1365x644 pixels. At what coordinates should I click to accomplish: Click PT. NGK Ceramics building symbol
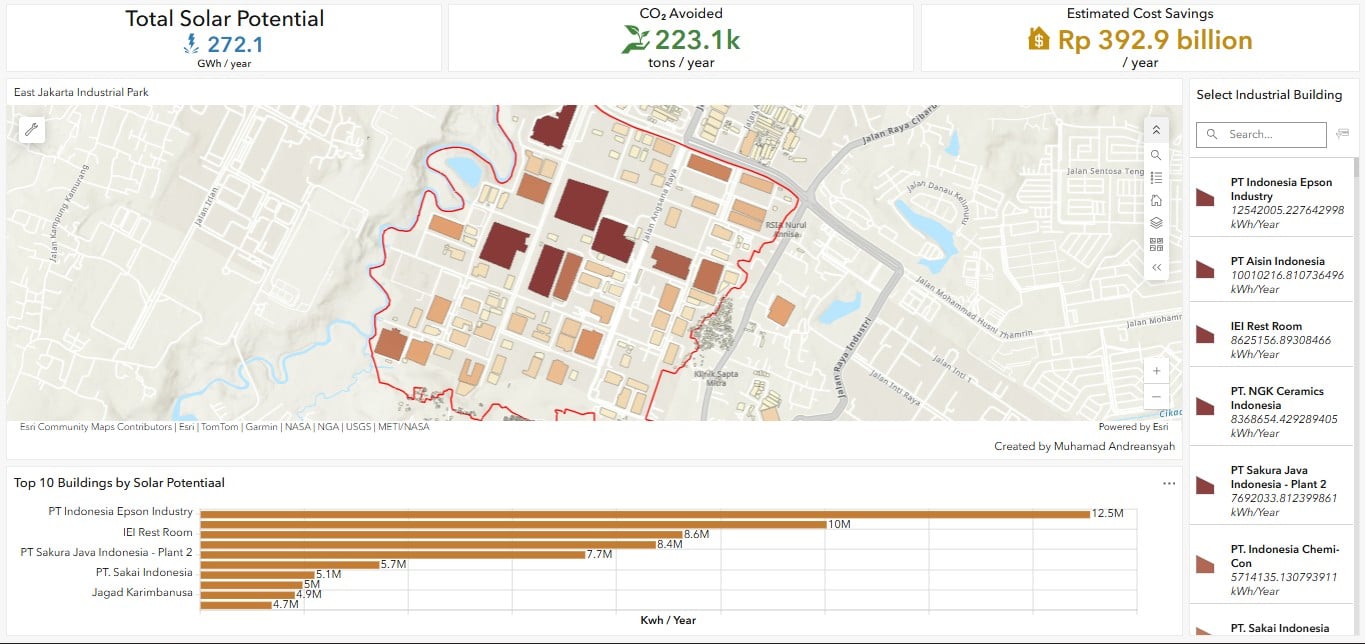(1205, 406)
